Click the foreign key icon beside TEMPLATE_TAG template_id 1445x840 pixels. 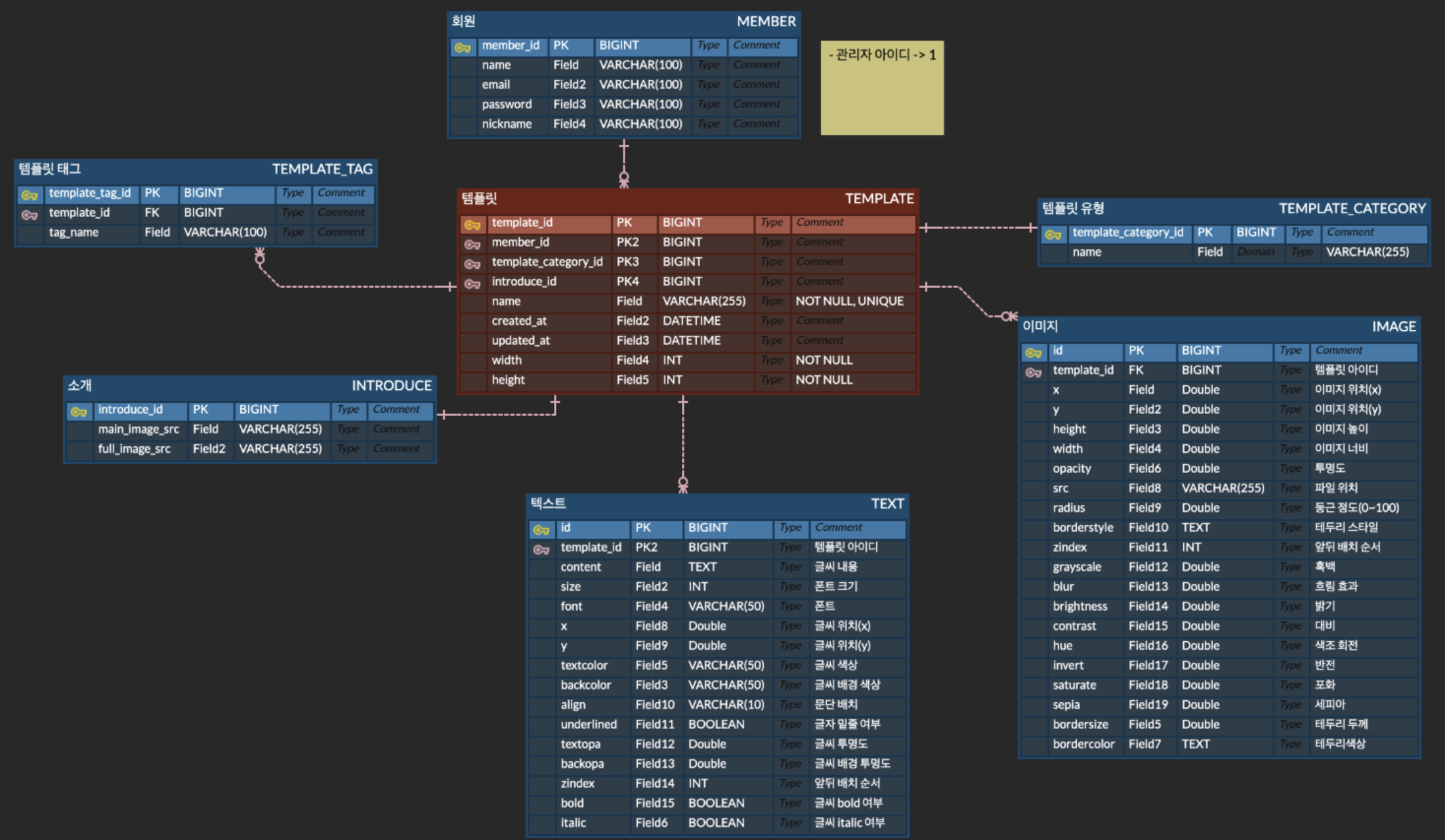30,215
